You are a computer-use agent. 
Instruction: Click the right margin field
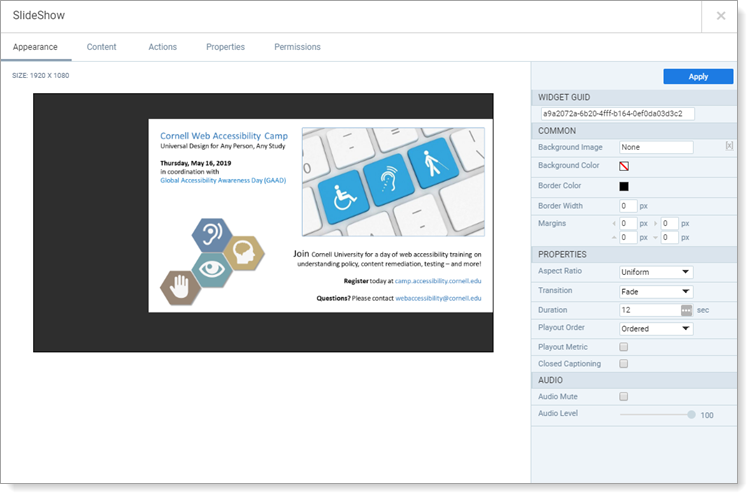tap(669, 223)
